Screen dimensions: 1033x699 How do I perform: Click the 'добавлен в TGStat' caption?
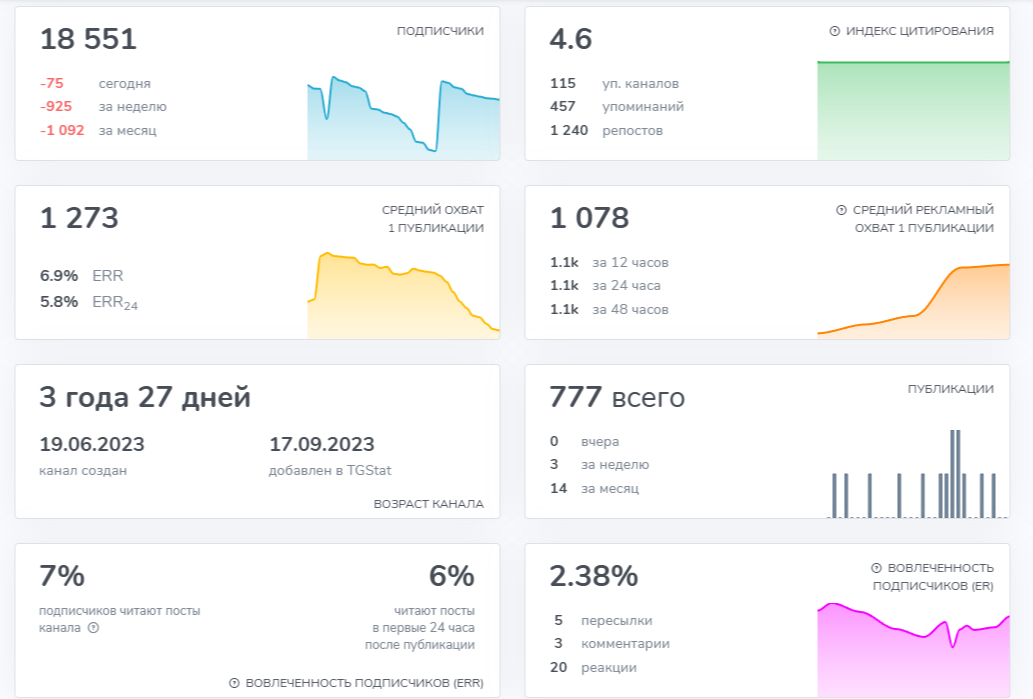point(330,471)
